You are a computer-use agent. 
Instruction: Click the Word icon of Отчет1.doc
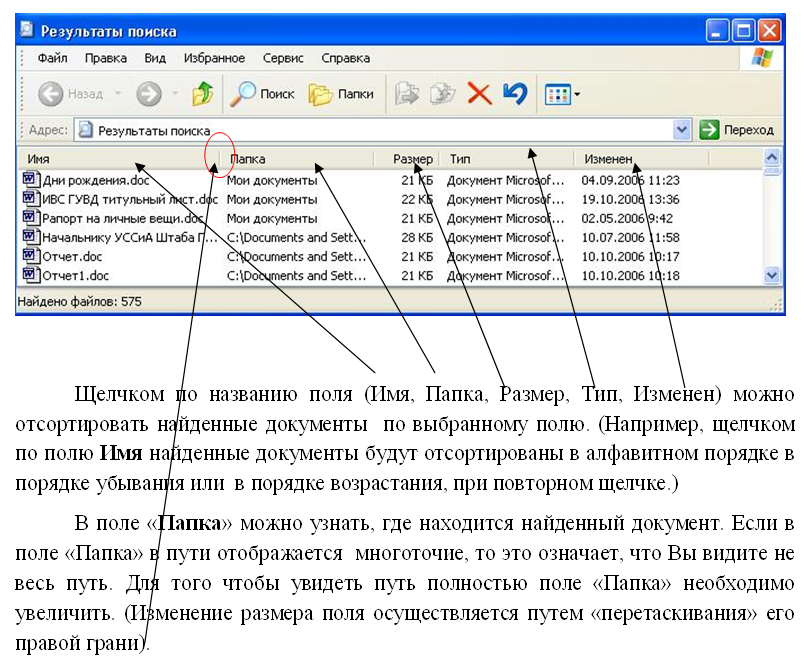pos(31,274)
